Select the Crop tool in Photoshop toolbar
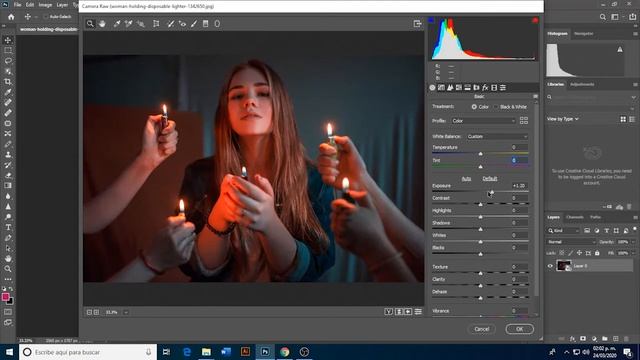 (x=8, y=82)
